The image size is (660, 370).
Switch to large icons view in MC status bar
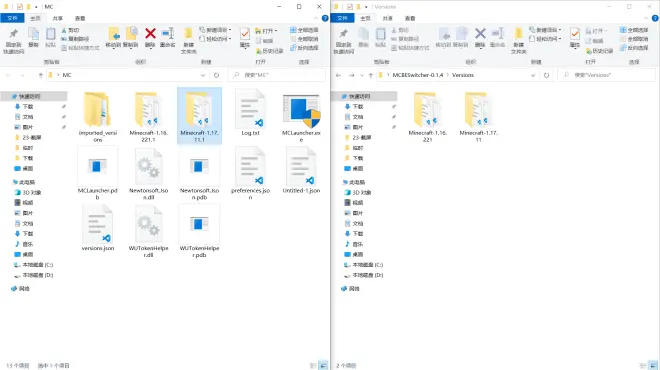click(323, 365)
